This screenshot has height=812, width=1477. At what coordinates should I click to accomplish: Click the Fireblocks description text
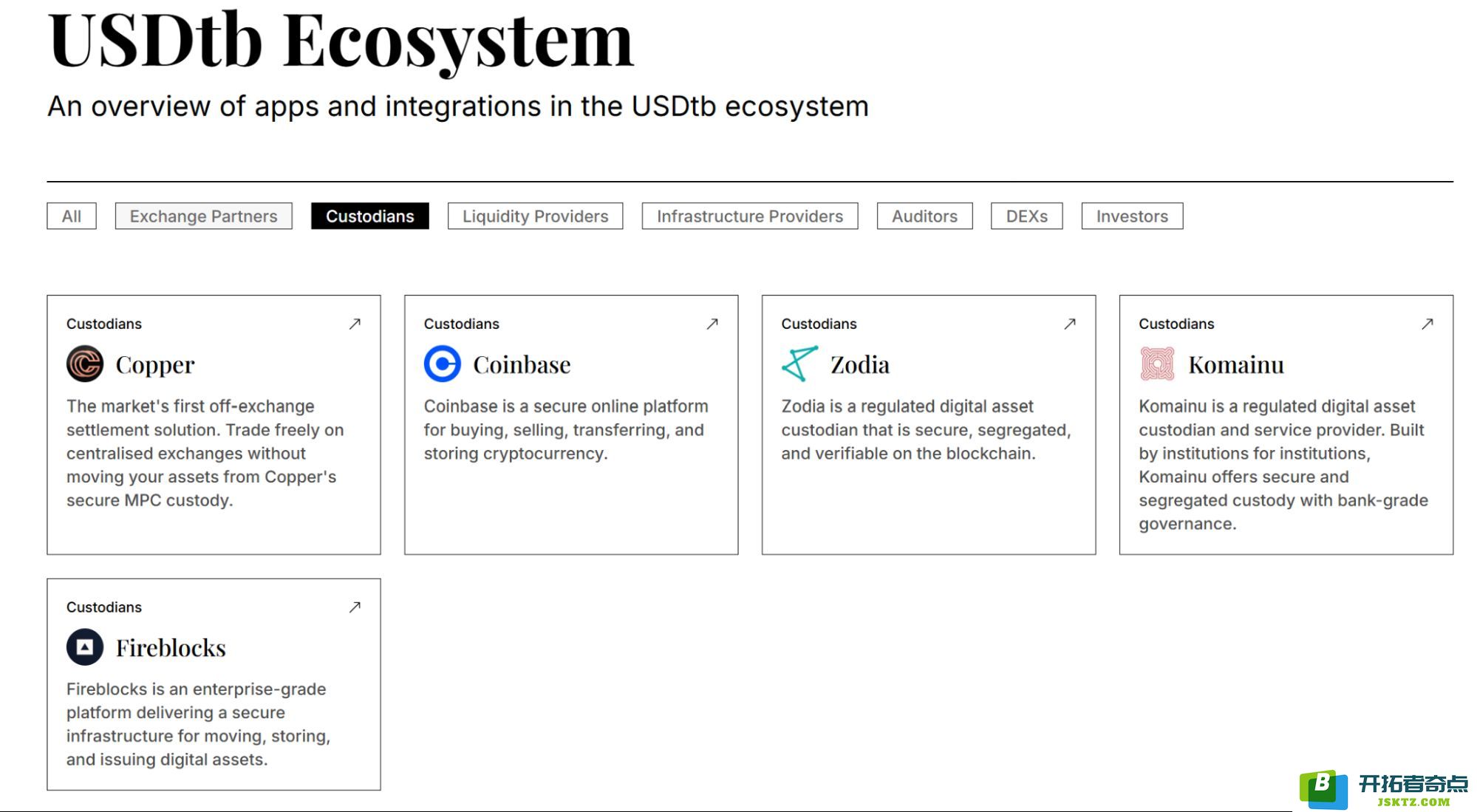(x=199, y=724)
